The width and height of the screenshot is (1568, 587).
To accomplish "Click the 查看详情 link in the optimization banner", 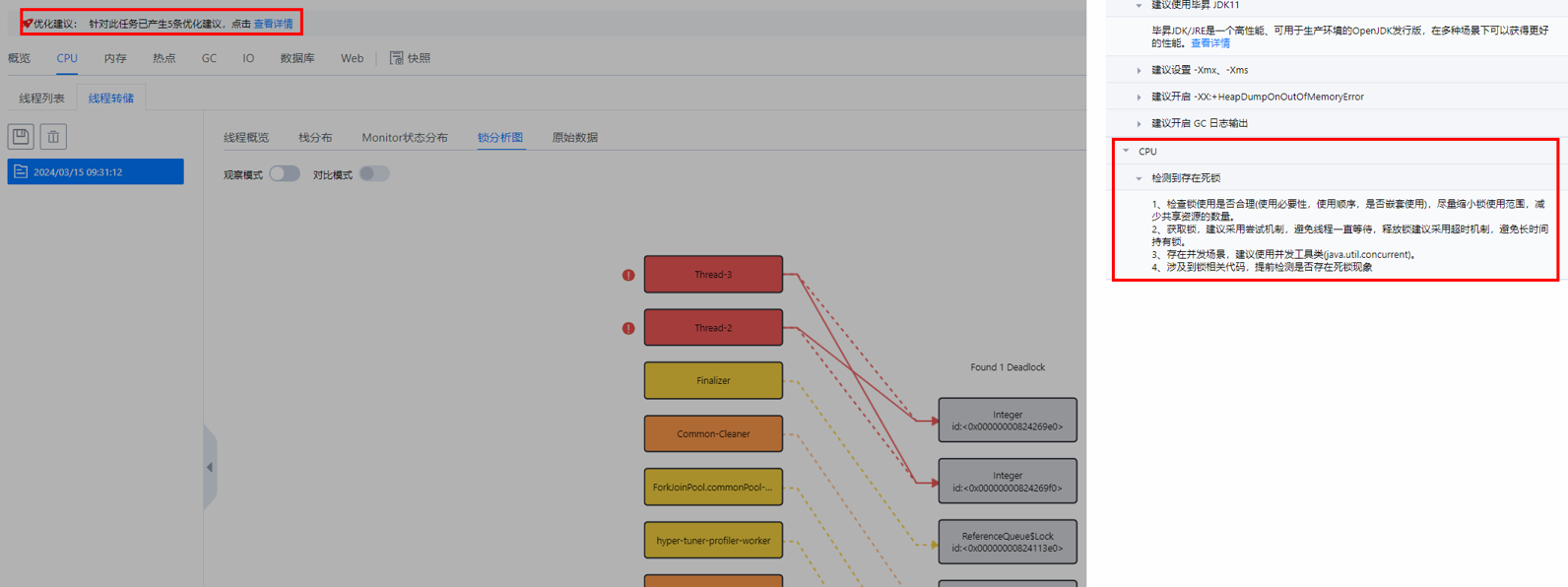I will (273, 24).
